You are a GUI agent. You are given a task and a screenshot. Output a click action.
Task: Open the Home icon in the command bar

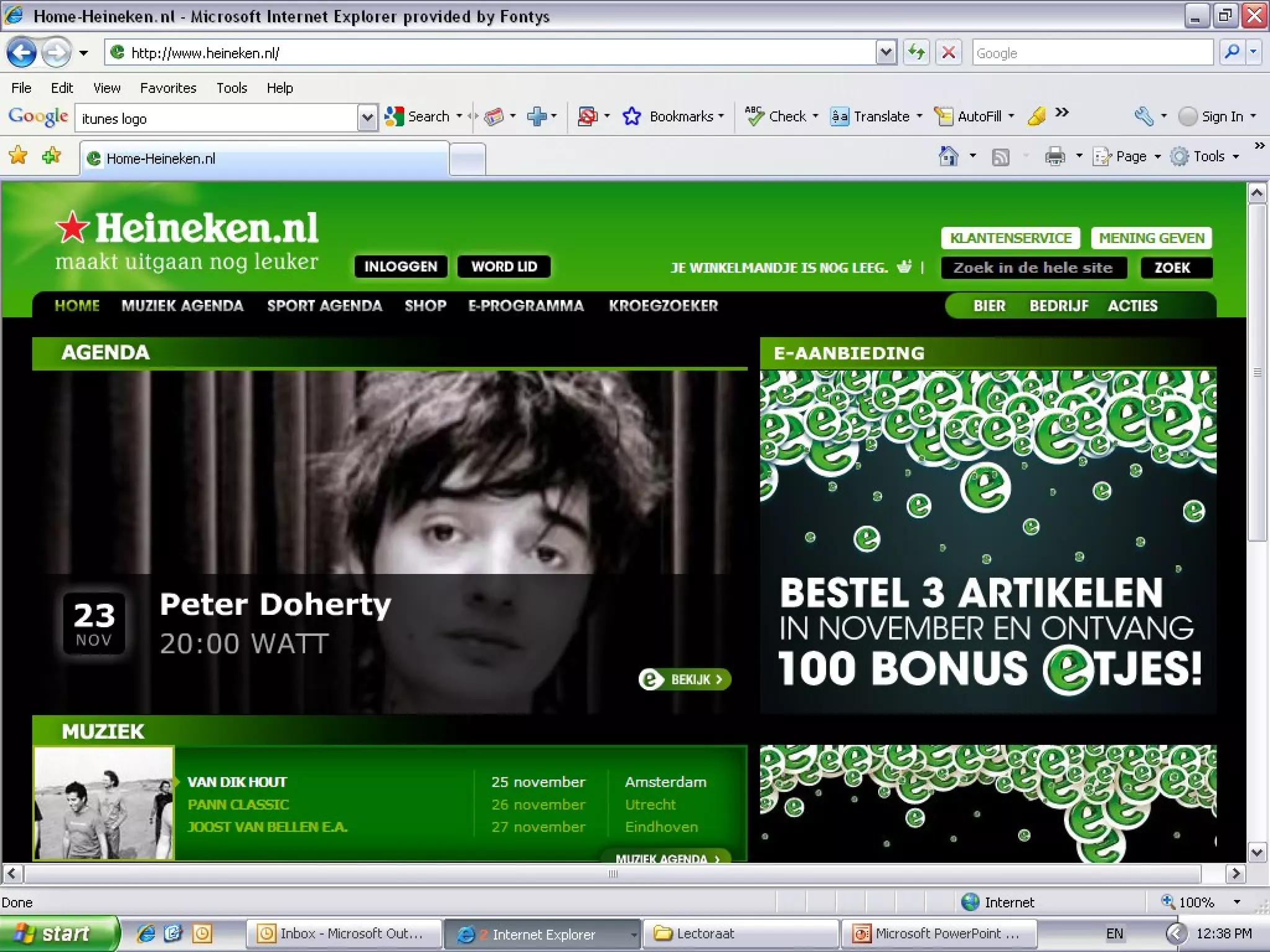(948, 156)
